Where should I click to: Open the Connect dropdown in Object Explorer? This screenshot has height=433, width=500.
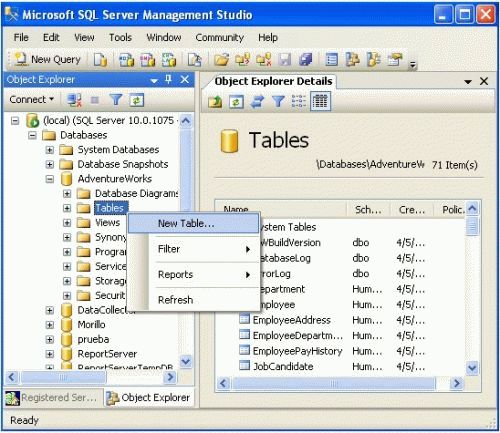[x=31, y=99]
